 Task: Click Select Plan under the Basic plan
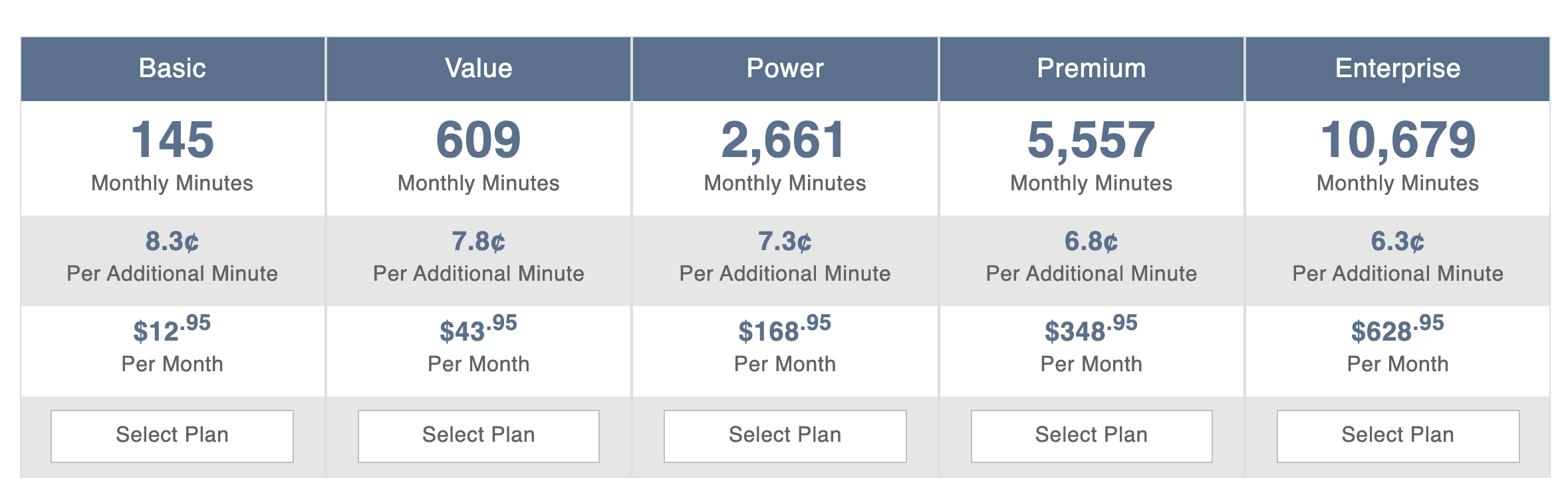(x=172, y=436)
